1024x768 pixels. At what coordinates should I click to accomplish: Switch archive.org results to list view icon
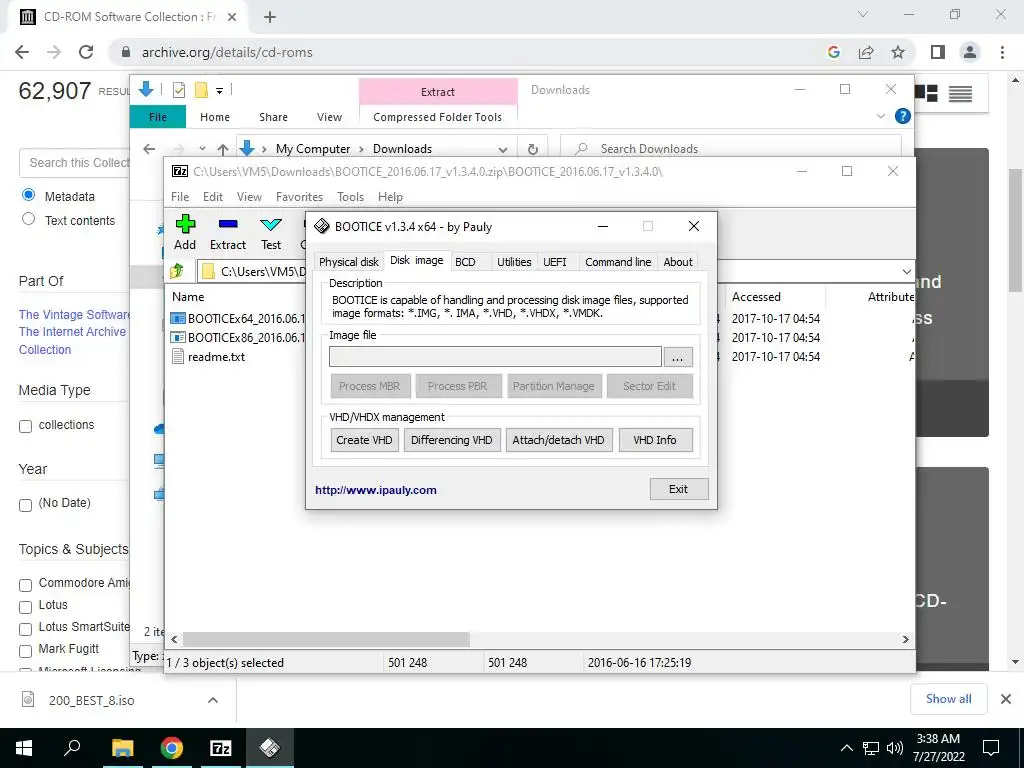960,94
